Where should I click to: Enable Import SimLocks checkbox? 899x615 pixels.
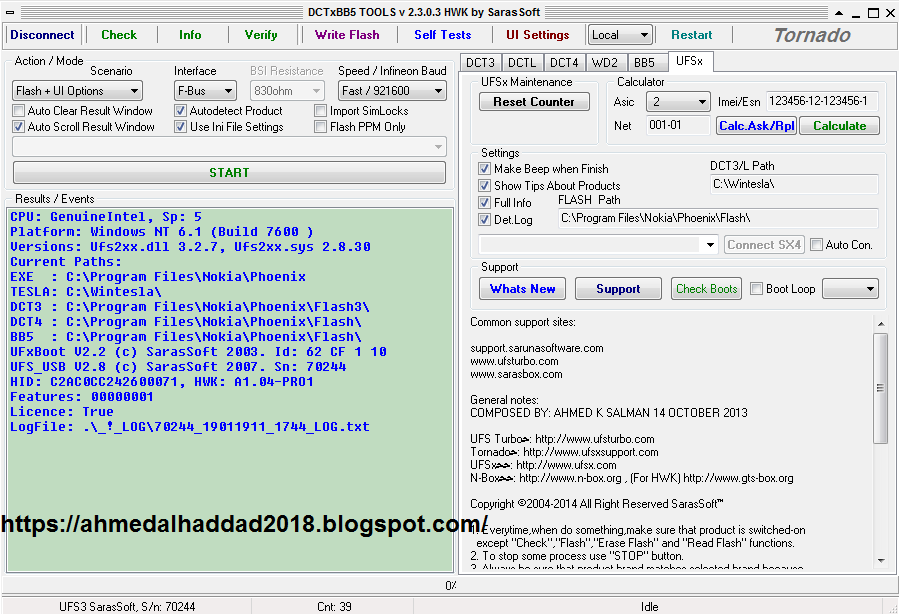(320, 111)
